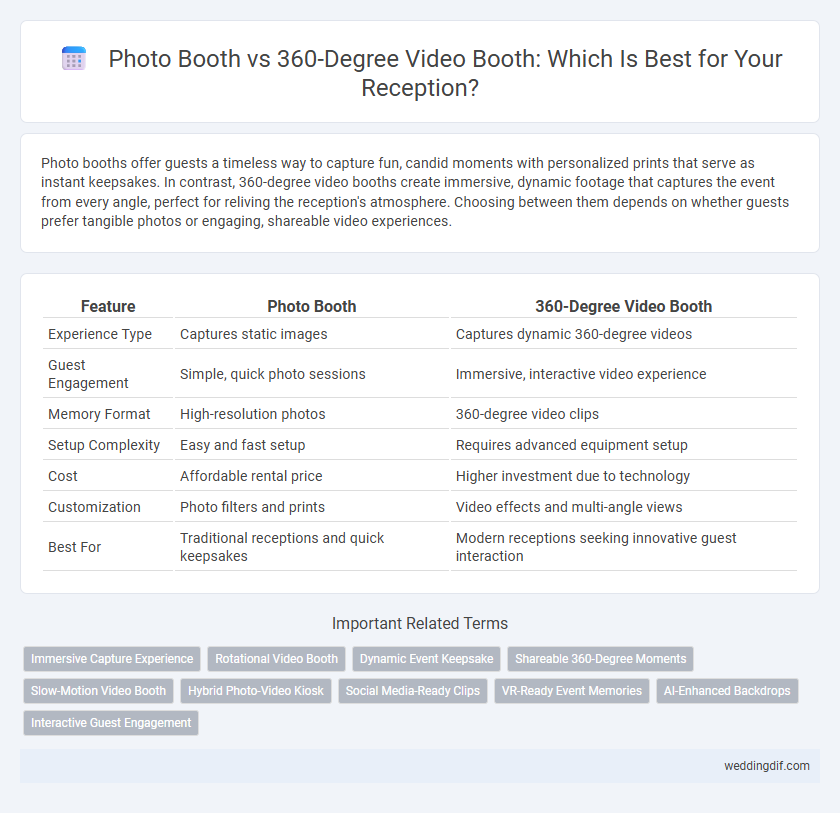Image resolution: width=840 pixels, height=813 pixels.
Task: Click the Memory Format row label
Action: [x=99, y=414]
